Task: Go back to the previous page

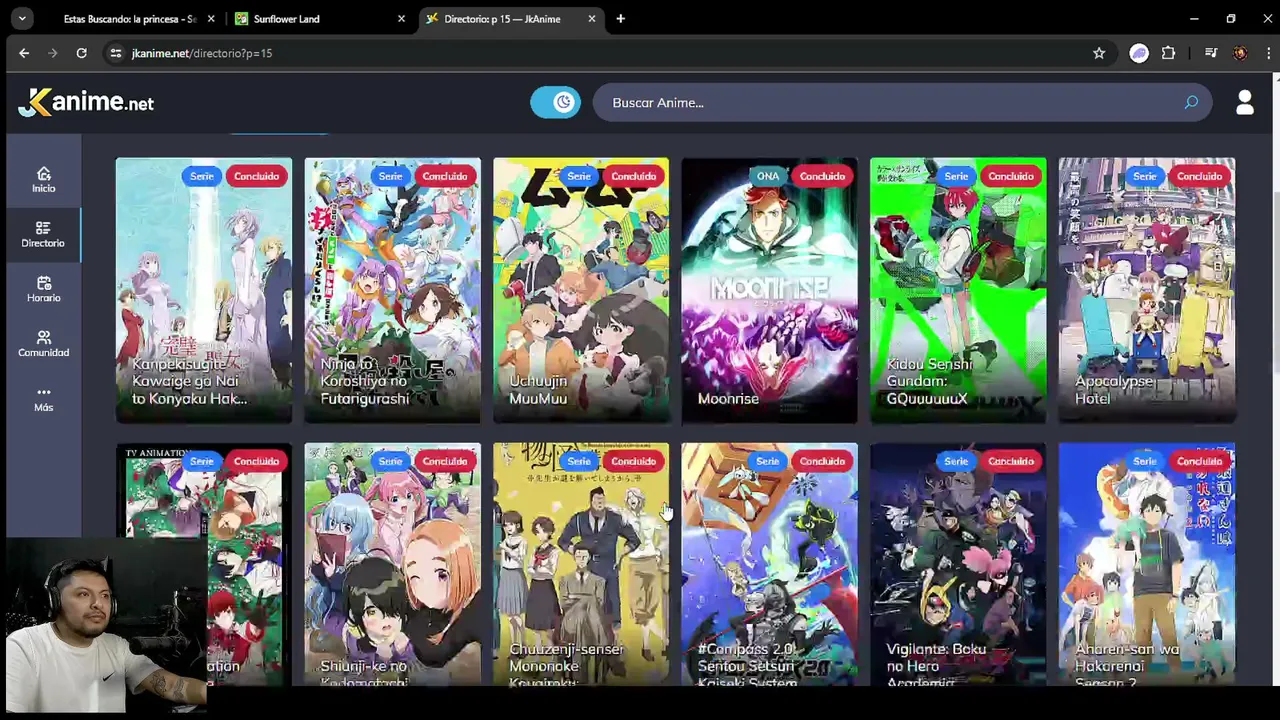Action: [x=24, y=53]
